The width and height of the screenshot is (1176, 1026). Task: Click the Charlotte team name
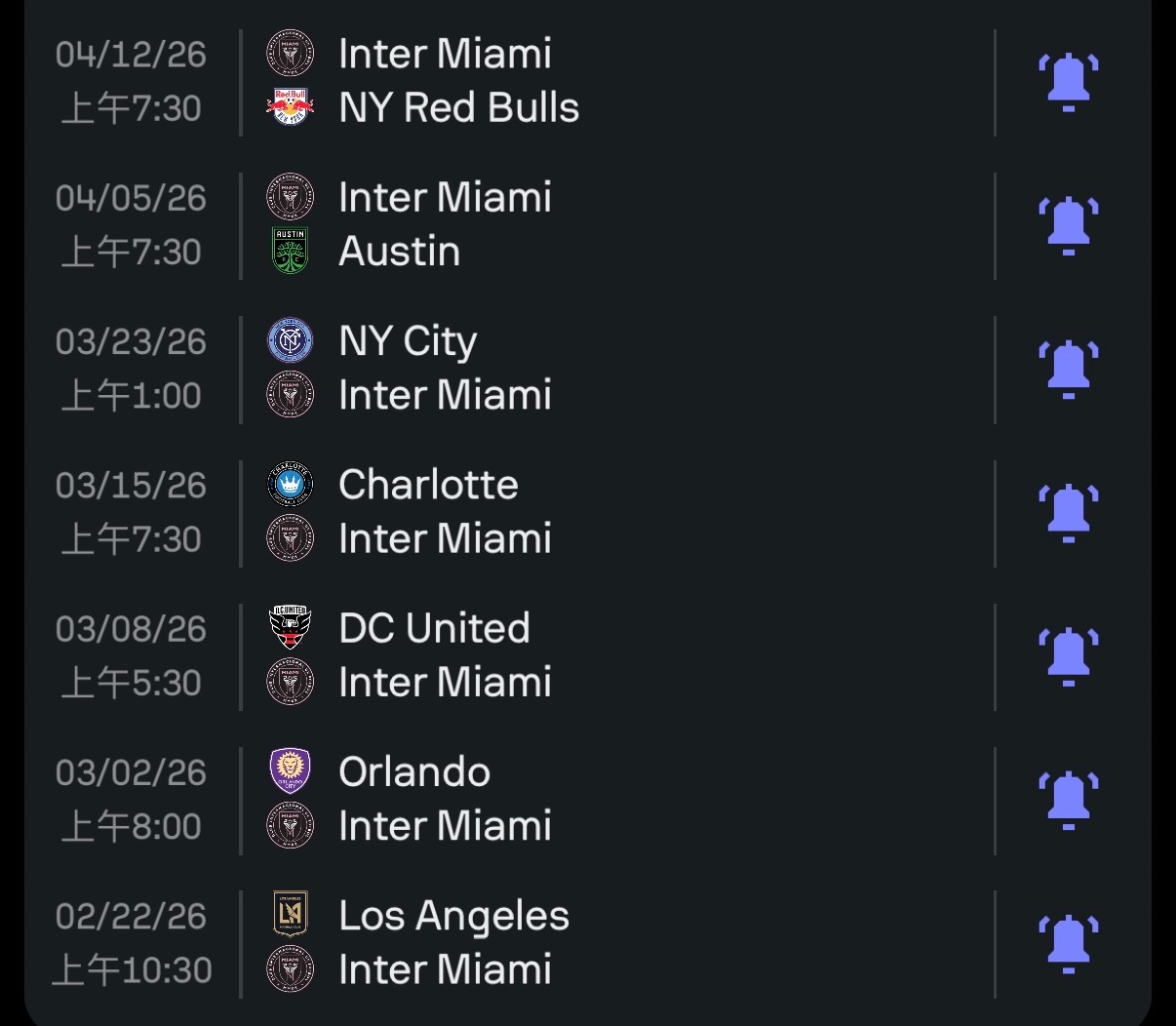428,485
